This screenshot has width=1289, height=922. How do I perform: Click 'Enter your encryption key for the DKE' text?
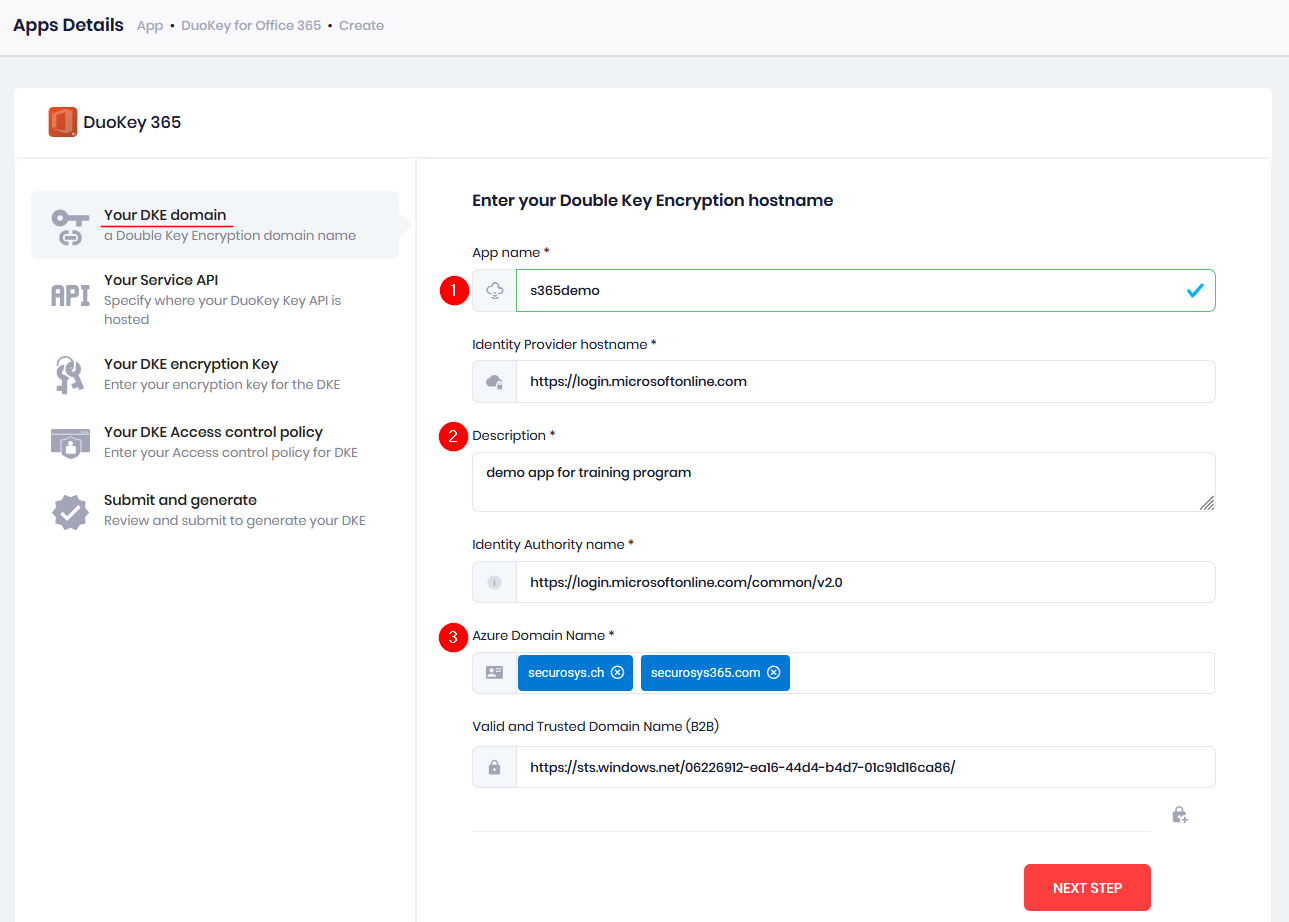pos(222,385)
